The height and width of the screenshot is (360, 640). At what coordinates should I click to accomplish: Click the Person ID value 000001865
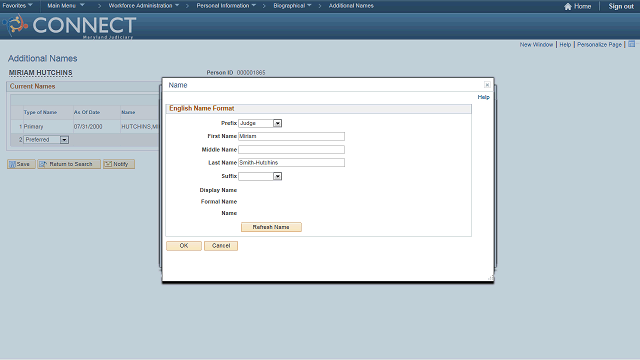tap(251, 73)
